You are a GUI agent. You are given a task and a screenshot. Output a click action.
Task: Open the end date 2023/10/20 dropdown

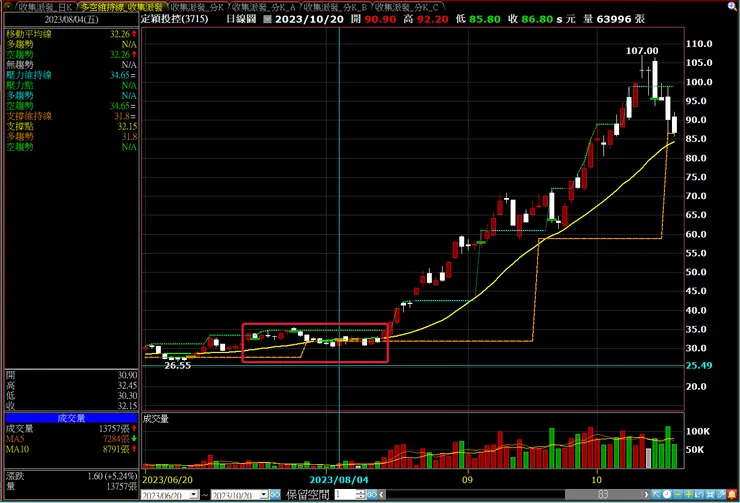coord(264,495)
